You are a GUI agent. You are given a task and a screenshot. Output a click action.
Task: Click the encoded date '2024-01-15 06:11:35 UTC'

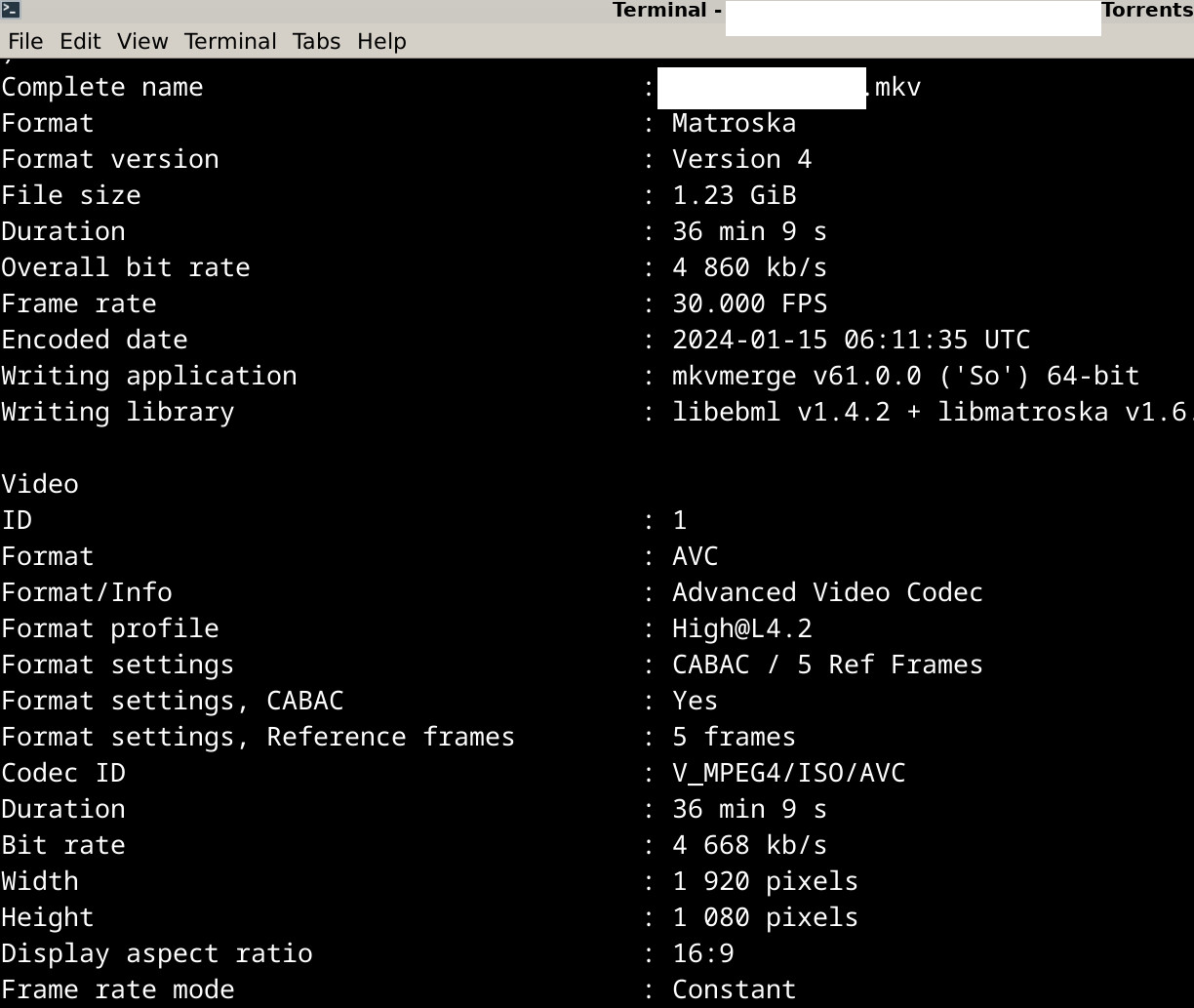pyautogui.click(x=852, y=340)
